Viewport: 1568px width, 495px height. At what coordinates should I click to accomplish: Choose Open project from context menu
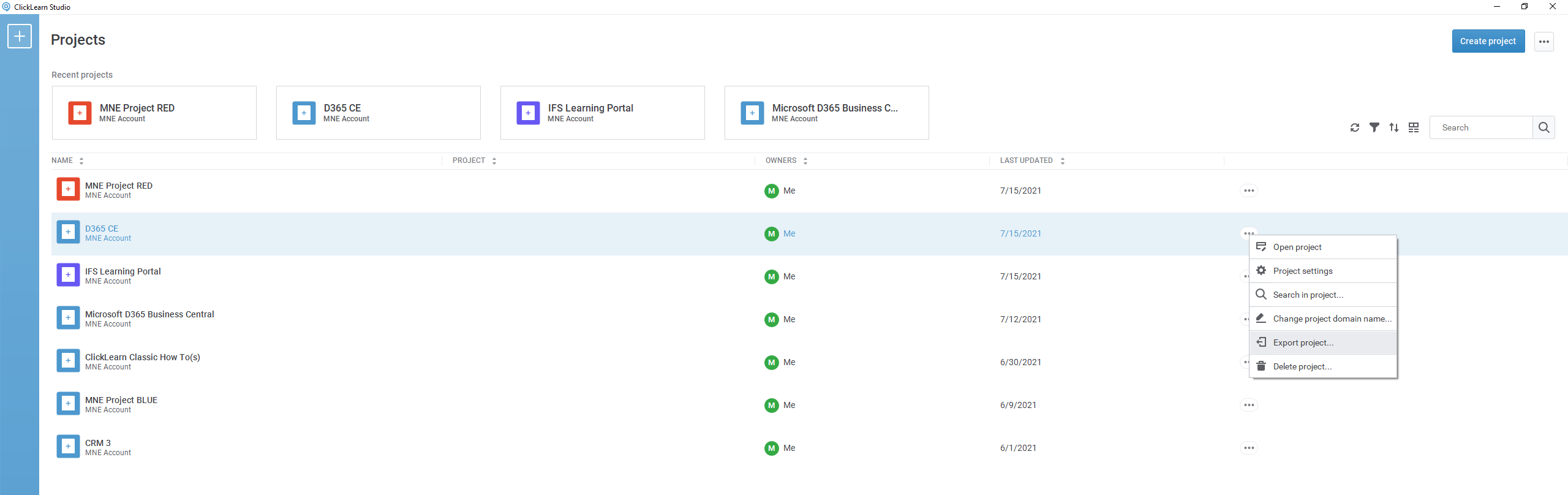[1323, 247]
